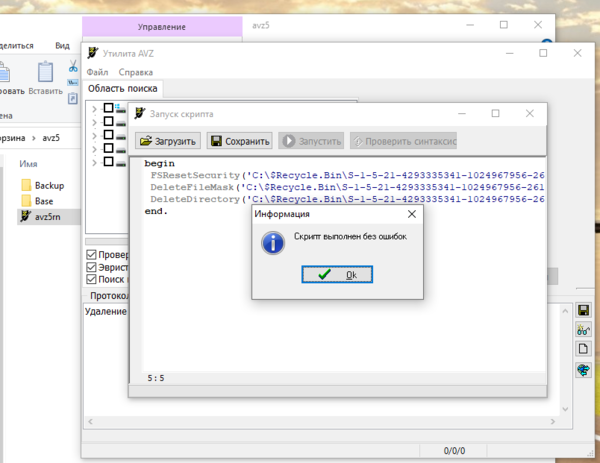Select the Область поиска tab

pos(122,88)
